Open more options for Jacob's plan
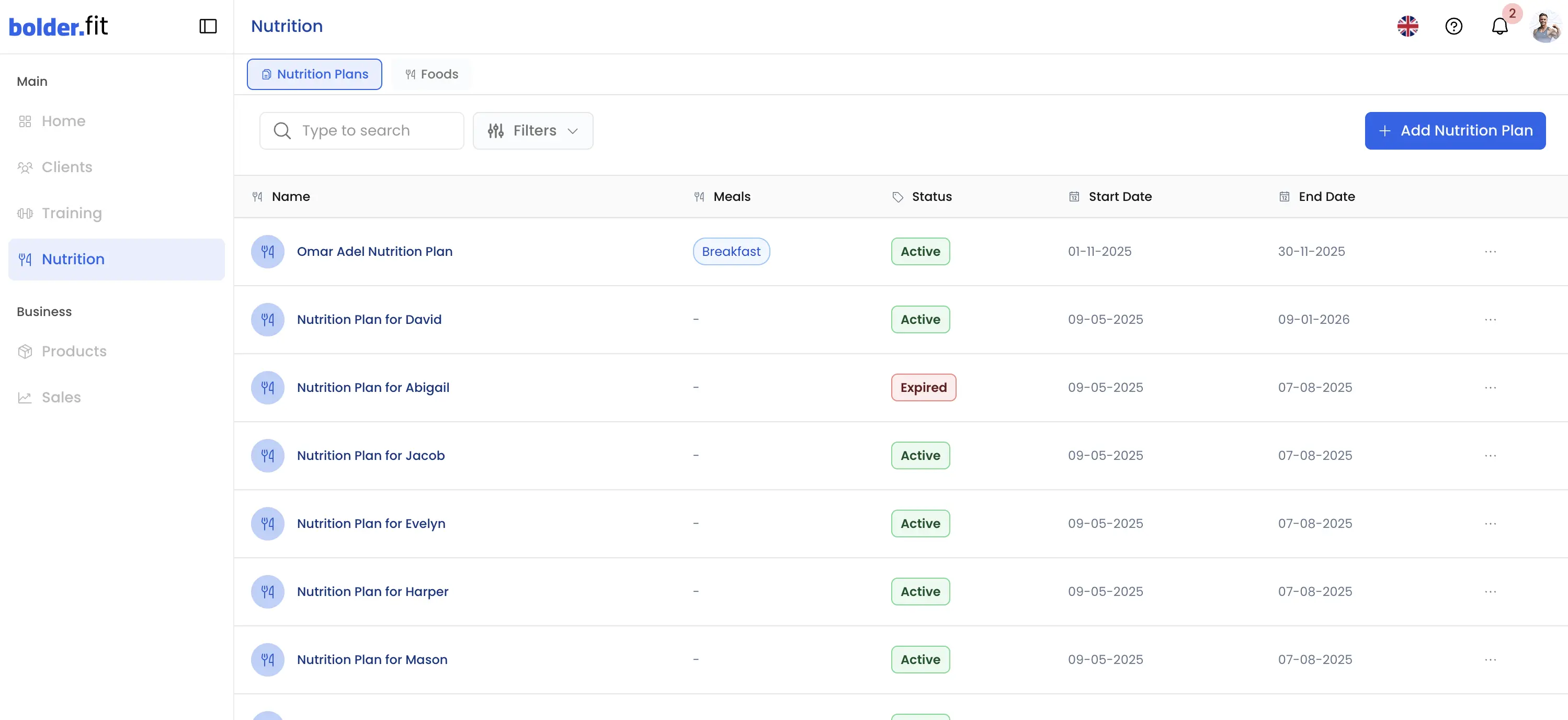 (1490, 456)
